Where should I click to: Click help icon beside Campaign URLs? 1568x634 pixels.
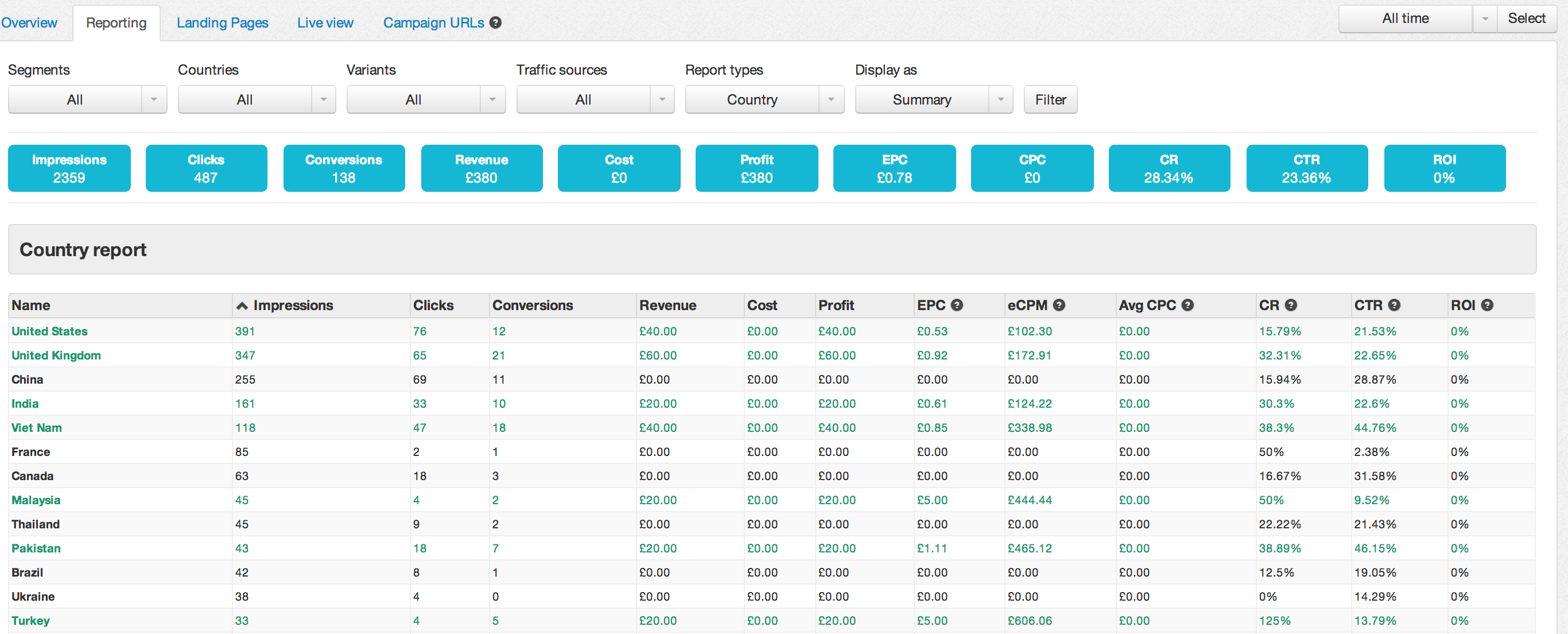495,22
